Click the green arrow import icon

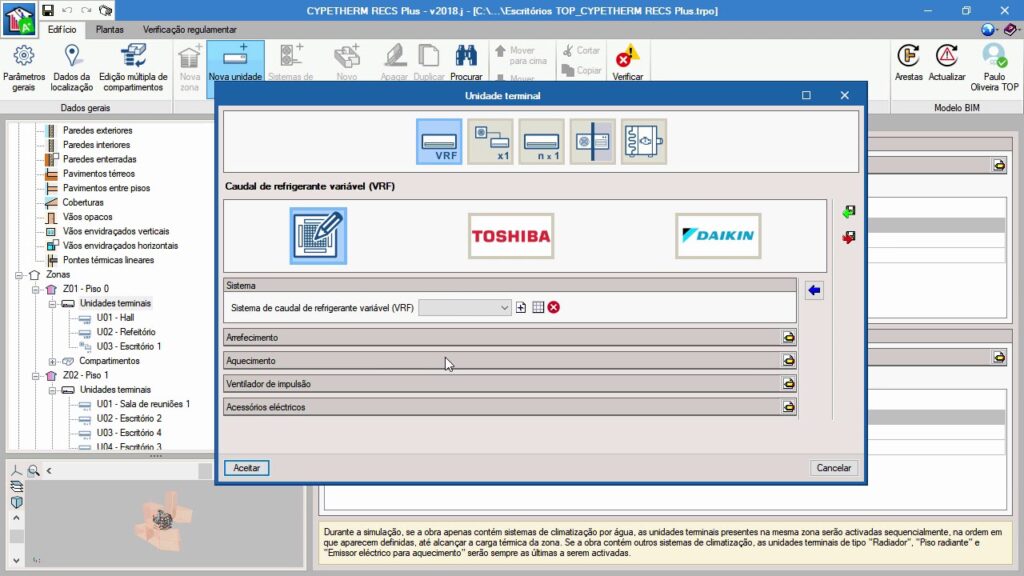pos(849,212)
